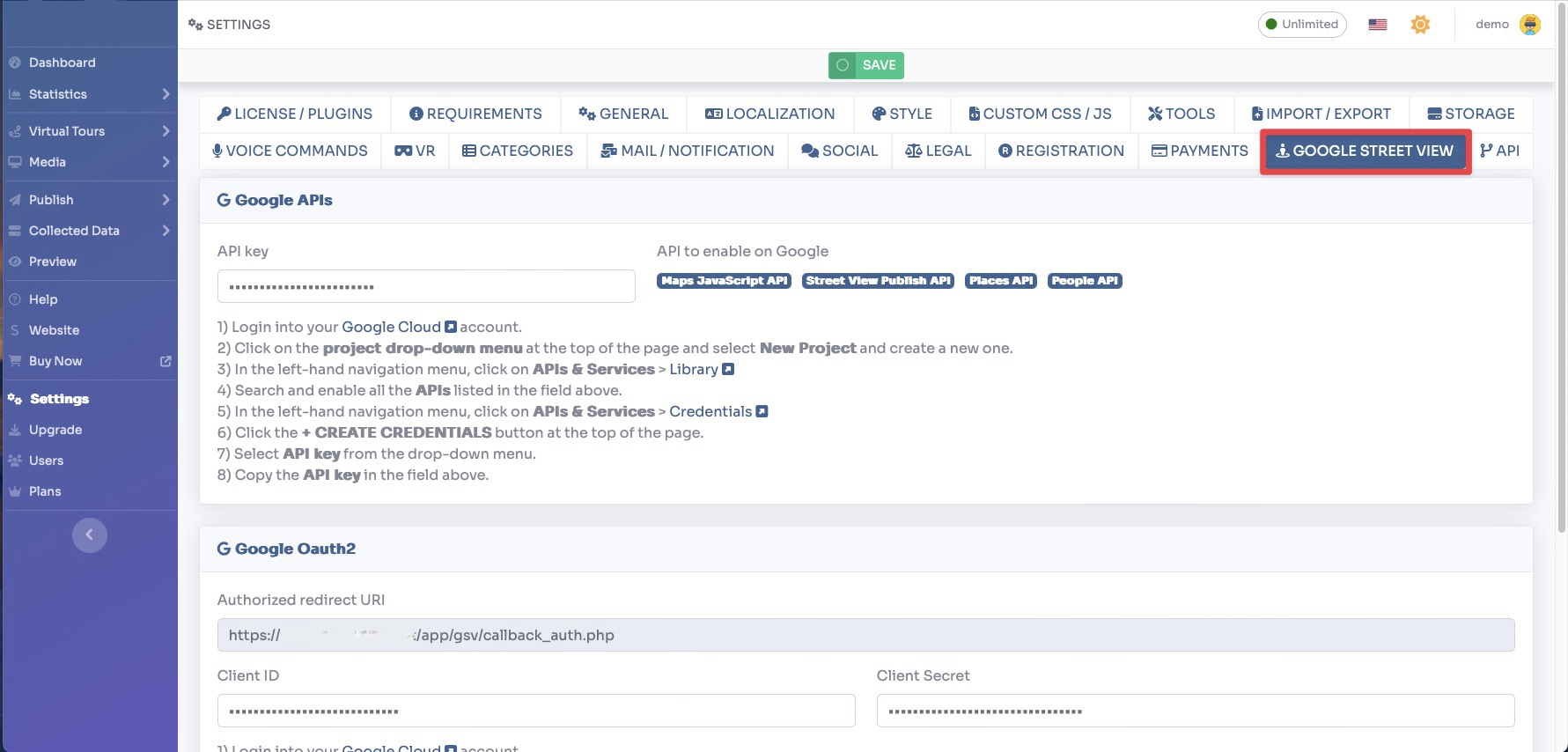Expand the Statistics submenu
This screenshot has height=752, width=1568.
165,94
